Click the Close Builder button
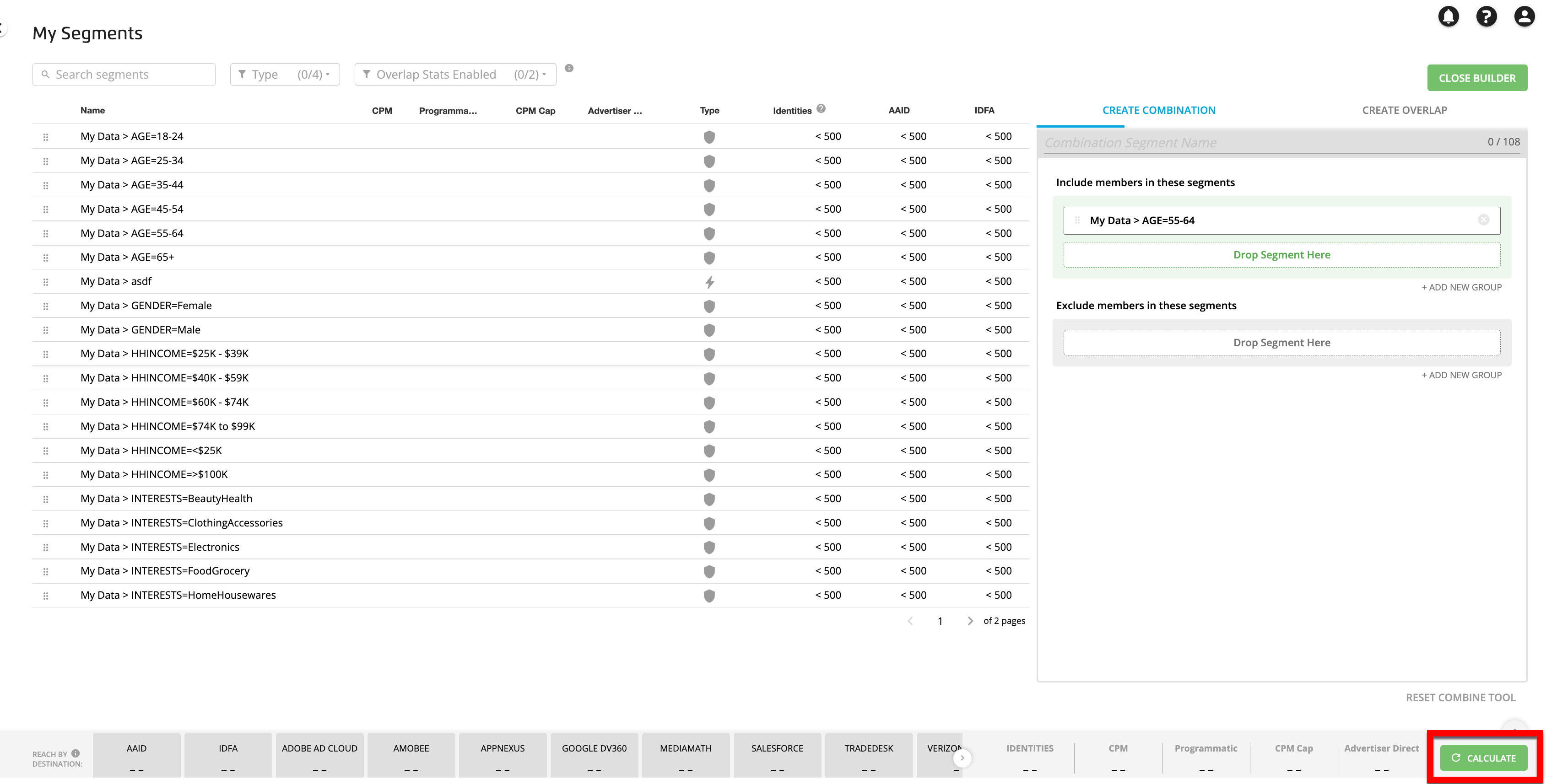 tap(1477, 78)
